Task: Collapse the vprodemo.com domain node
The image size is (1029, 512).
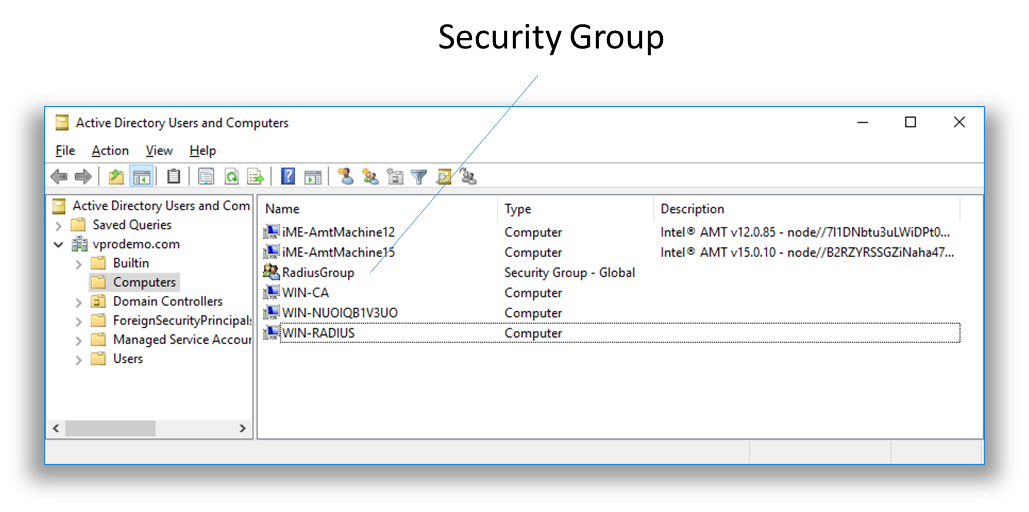Action: 59,244
